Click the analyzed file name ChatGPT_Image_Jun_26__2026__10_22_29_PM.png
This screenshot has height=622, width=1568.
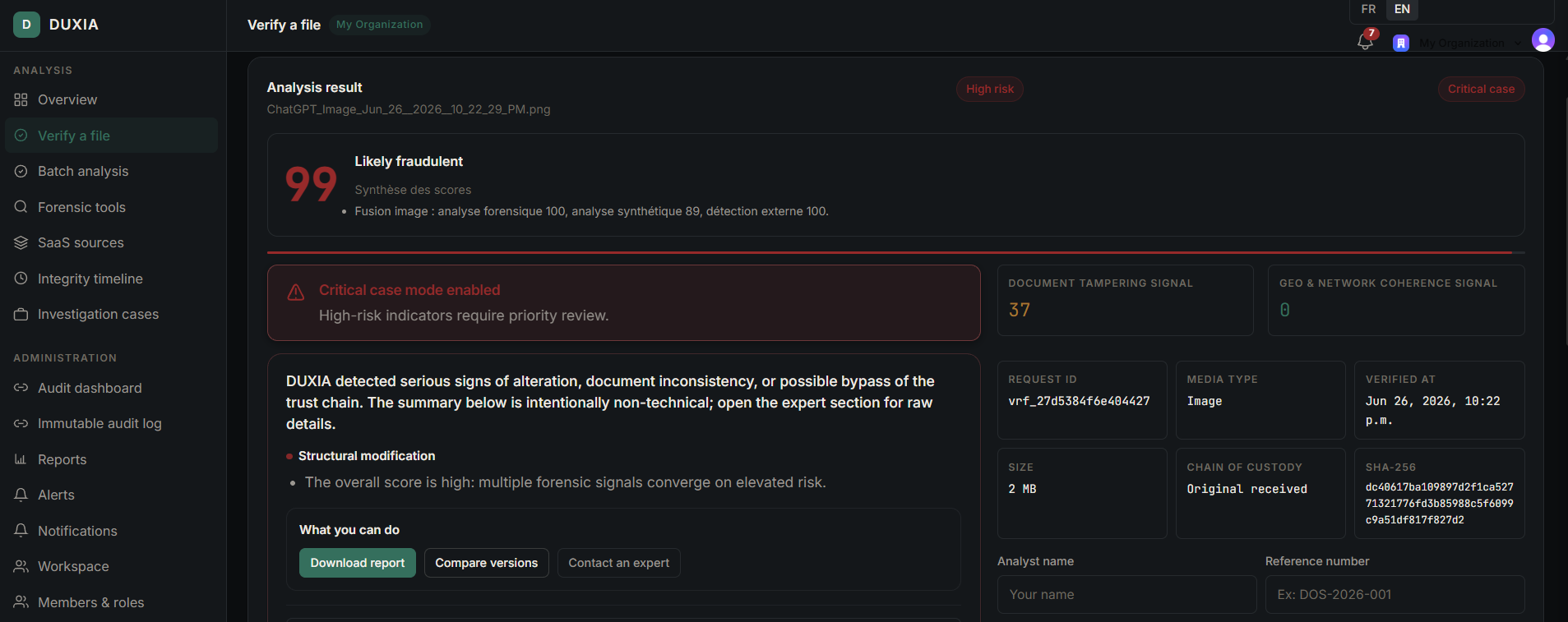coord(409,109)
